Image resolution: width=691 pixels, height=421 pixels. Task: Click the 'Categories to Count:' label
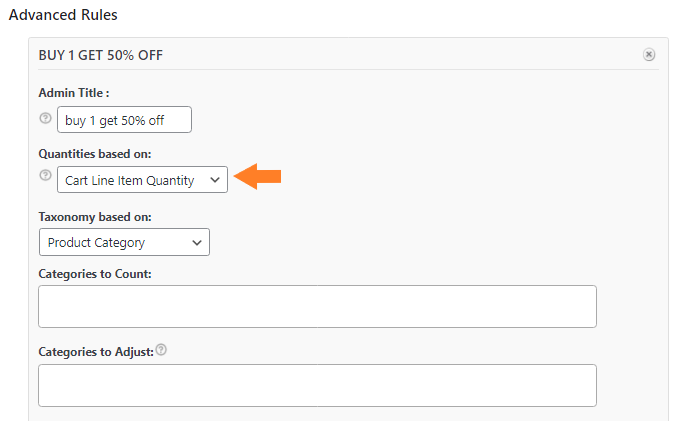pos(95,274)
